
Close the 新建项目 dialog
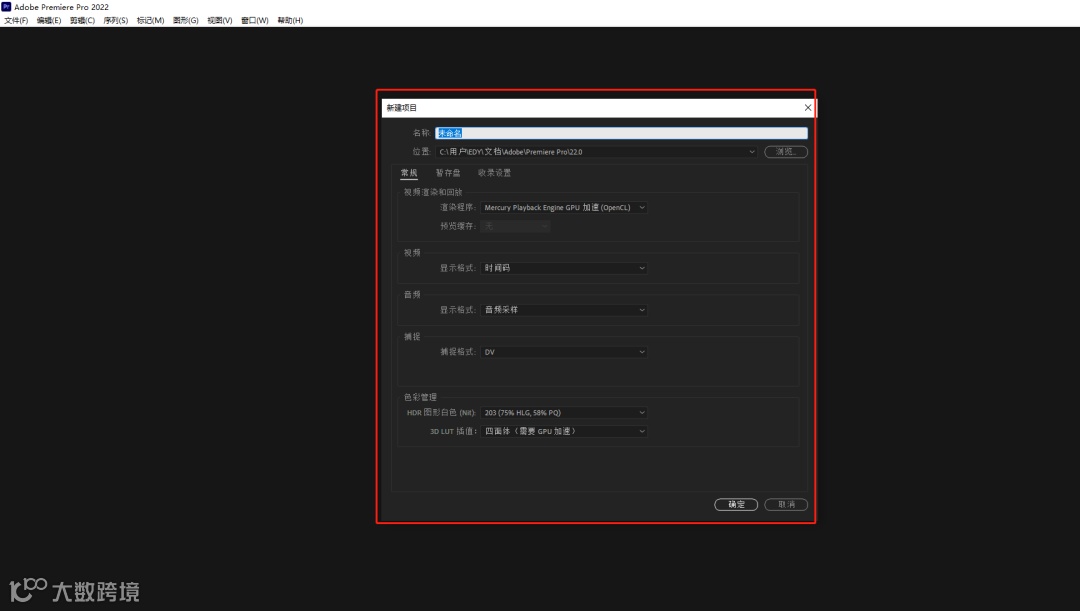click(x=808, y=107)
